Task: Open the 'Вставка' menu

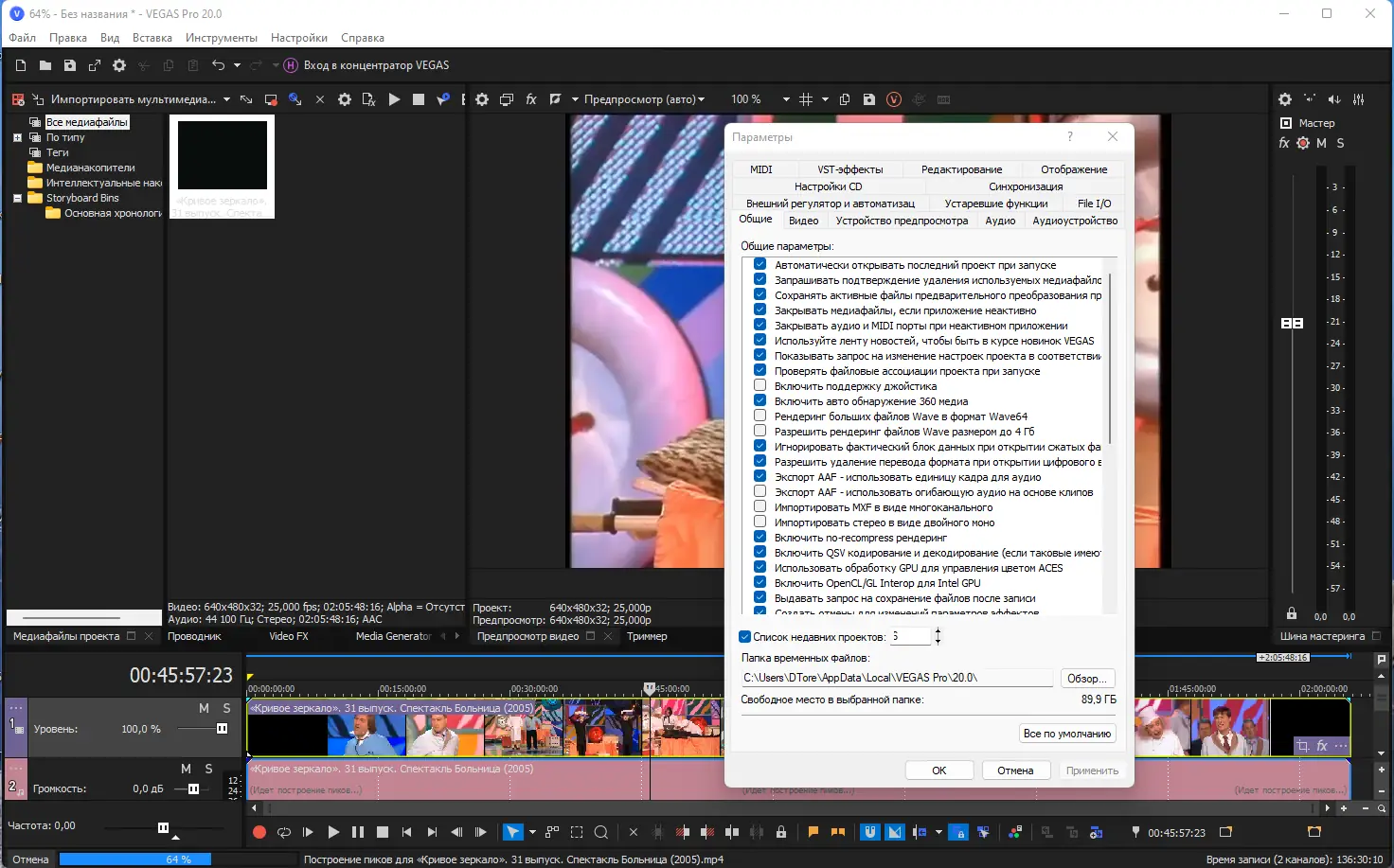Action: point(152,38)
